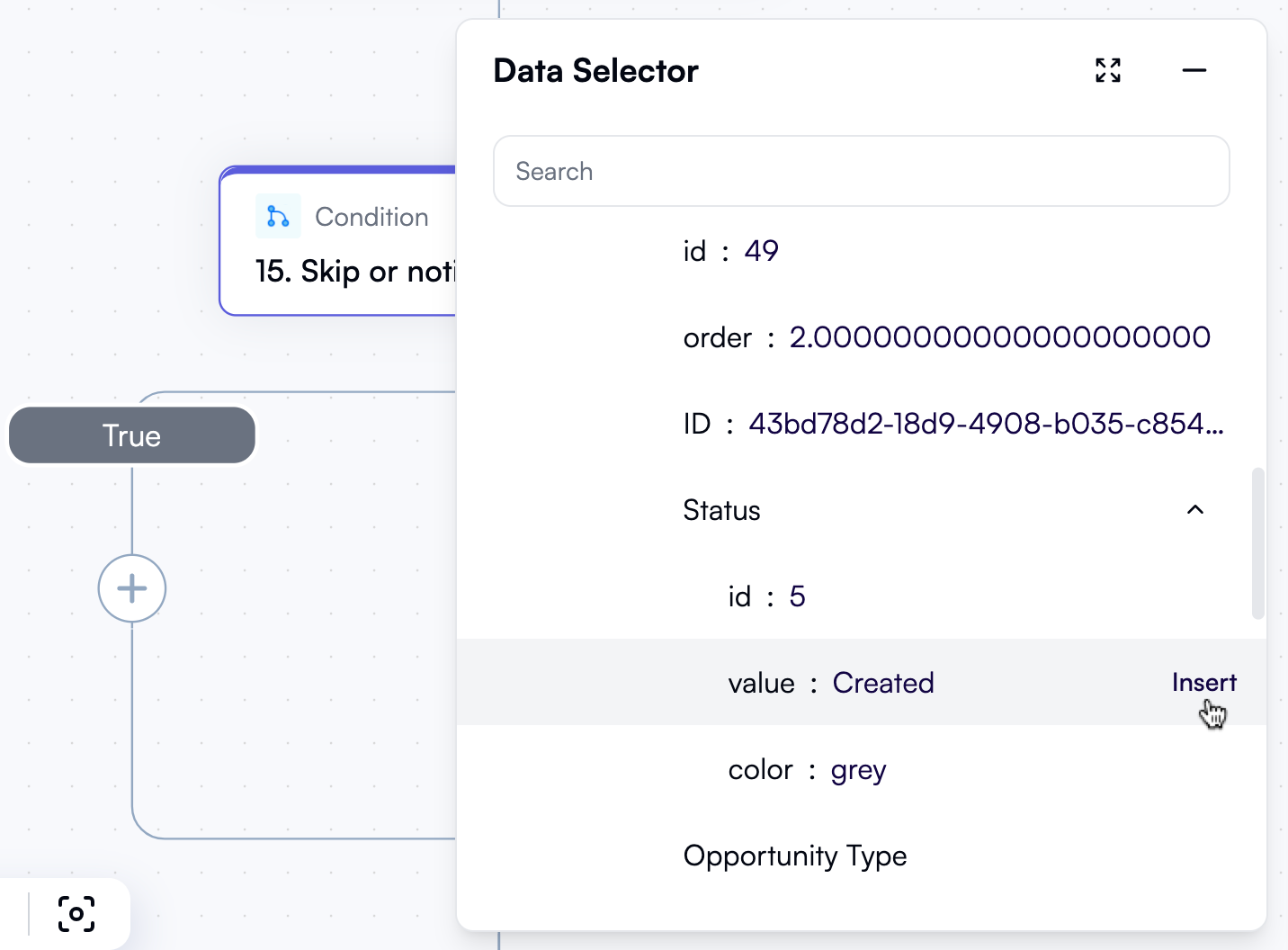This screenshot has width=1288, height=950.
Task: Insert the value Created field
Action: [x=1204, y=682]
